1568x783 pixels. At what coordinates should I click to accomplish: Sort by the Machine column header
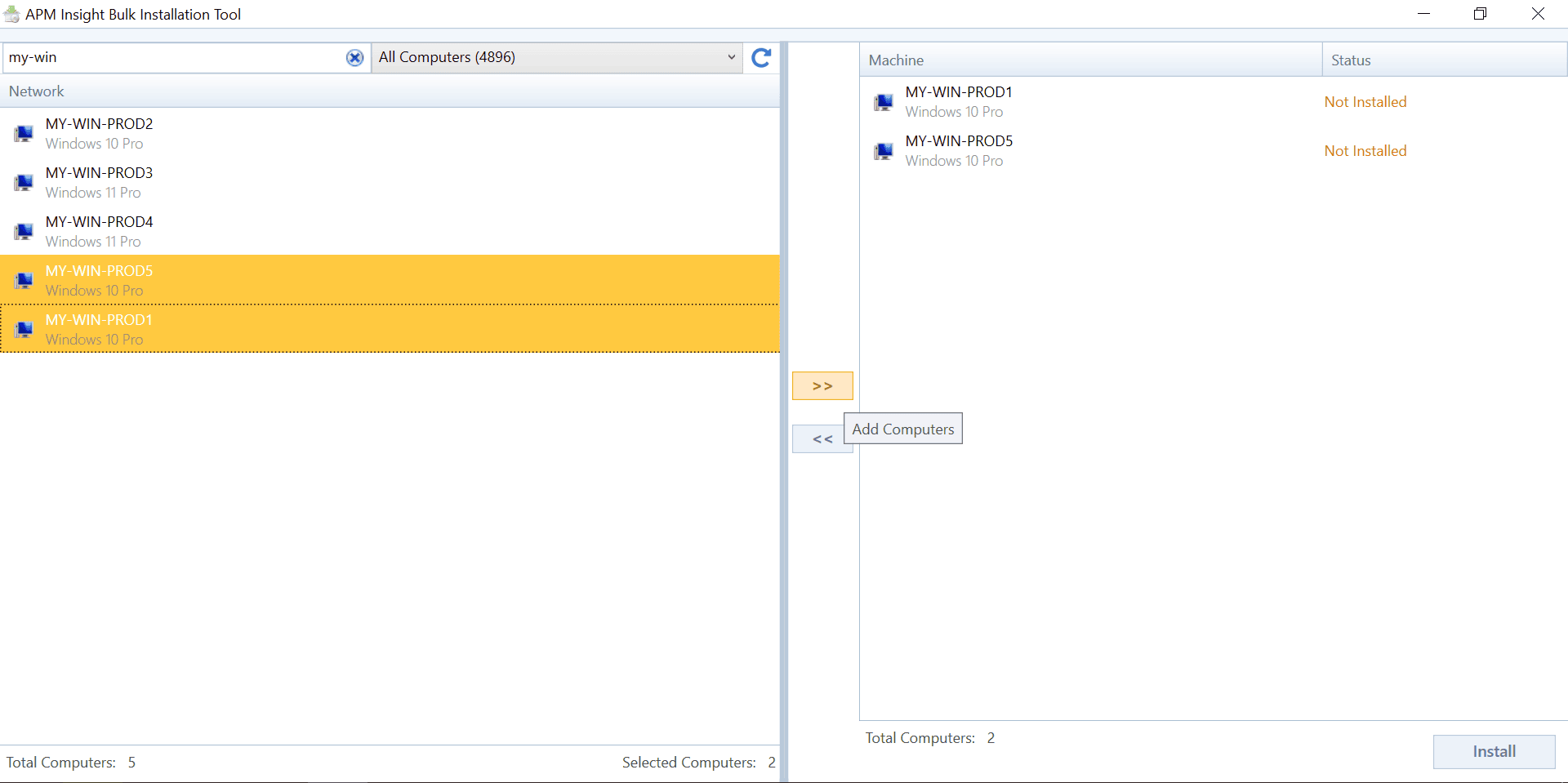pyautogui.click(x=1090, y=60)
